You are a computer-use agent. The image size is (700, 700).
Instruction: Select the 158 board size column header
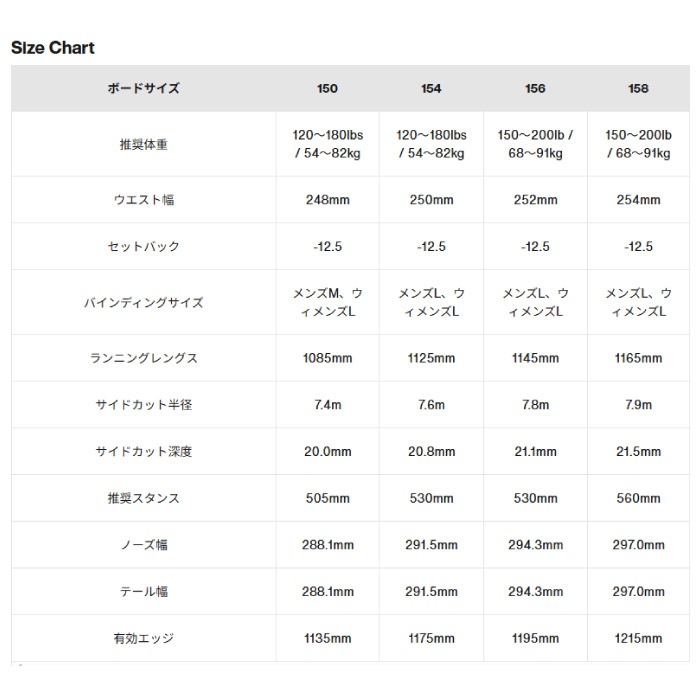[x=638, y=89]
